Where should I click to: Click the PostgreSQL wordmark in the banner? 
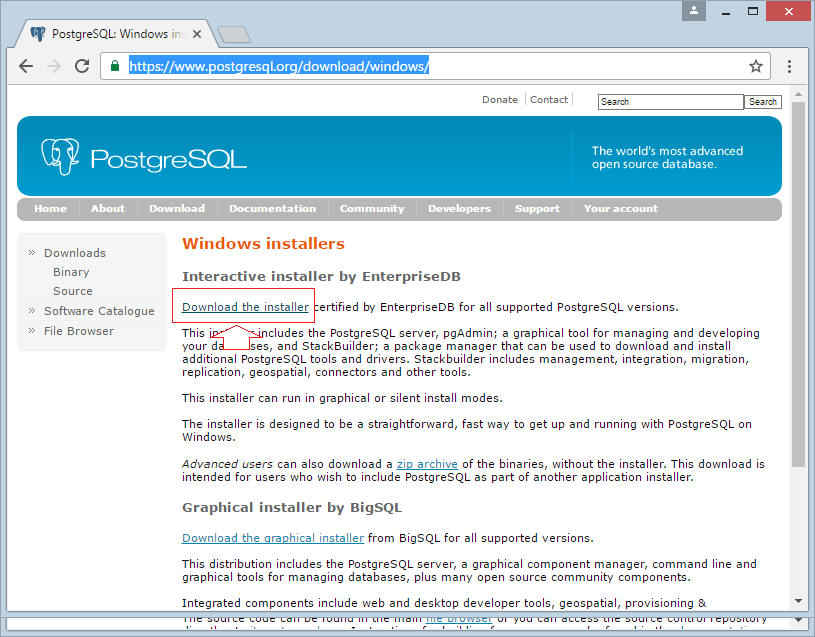pos(168,159)
